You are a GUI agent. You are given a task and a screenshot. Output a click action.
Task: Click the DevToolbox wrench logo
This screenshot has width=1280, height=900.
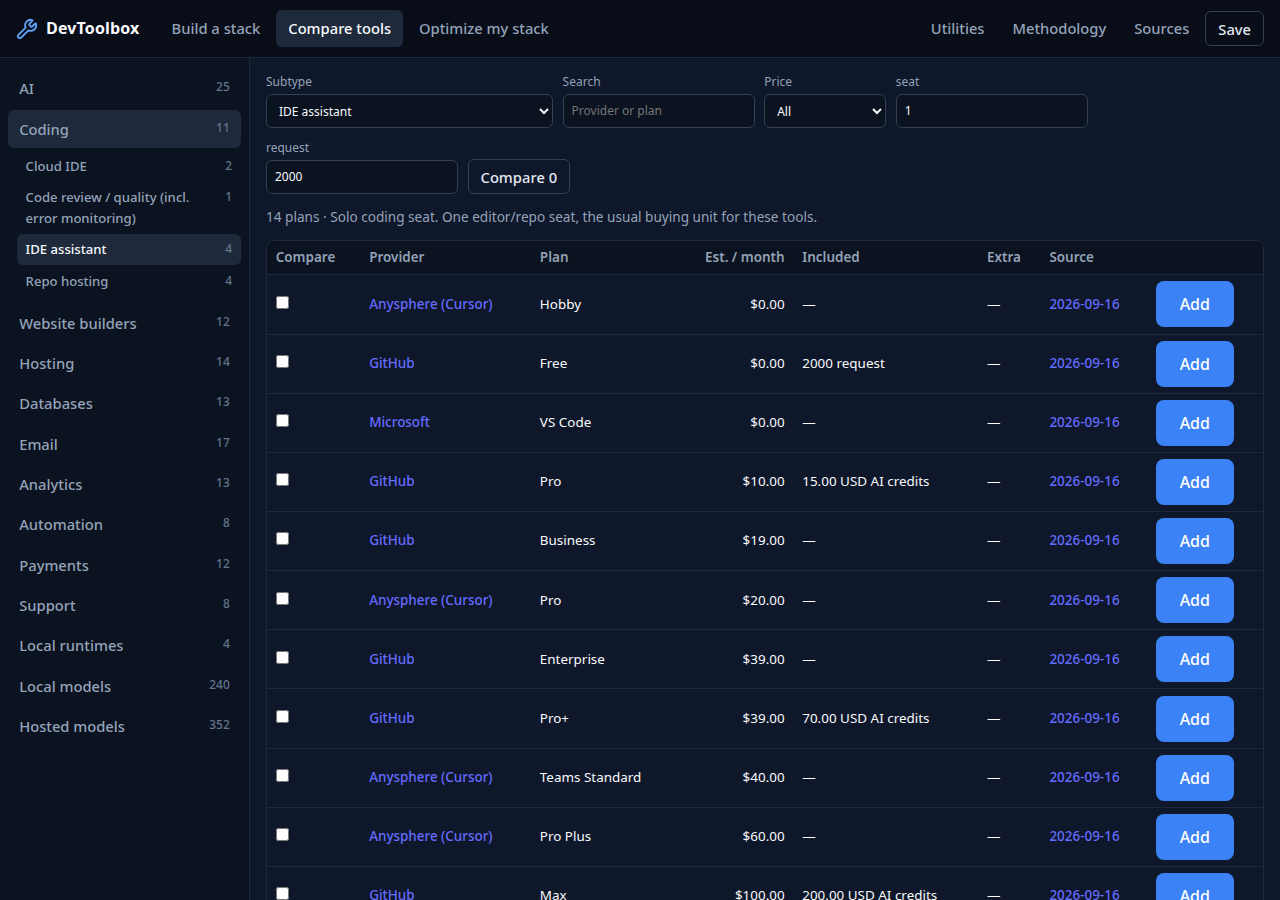tap(27, 29)
